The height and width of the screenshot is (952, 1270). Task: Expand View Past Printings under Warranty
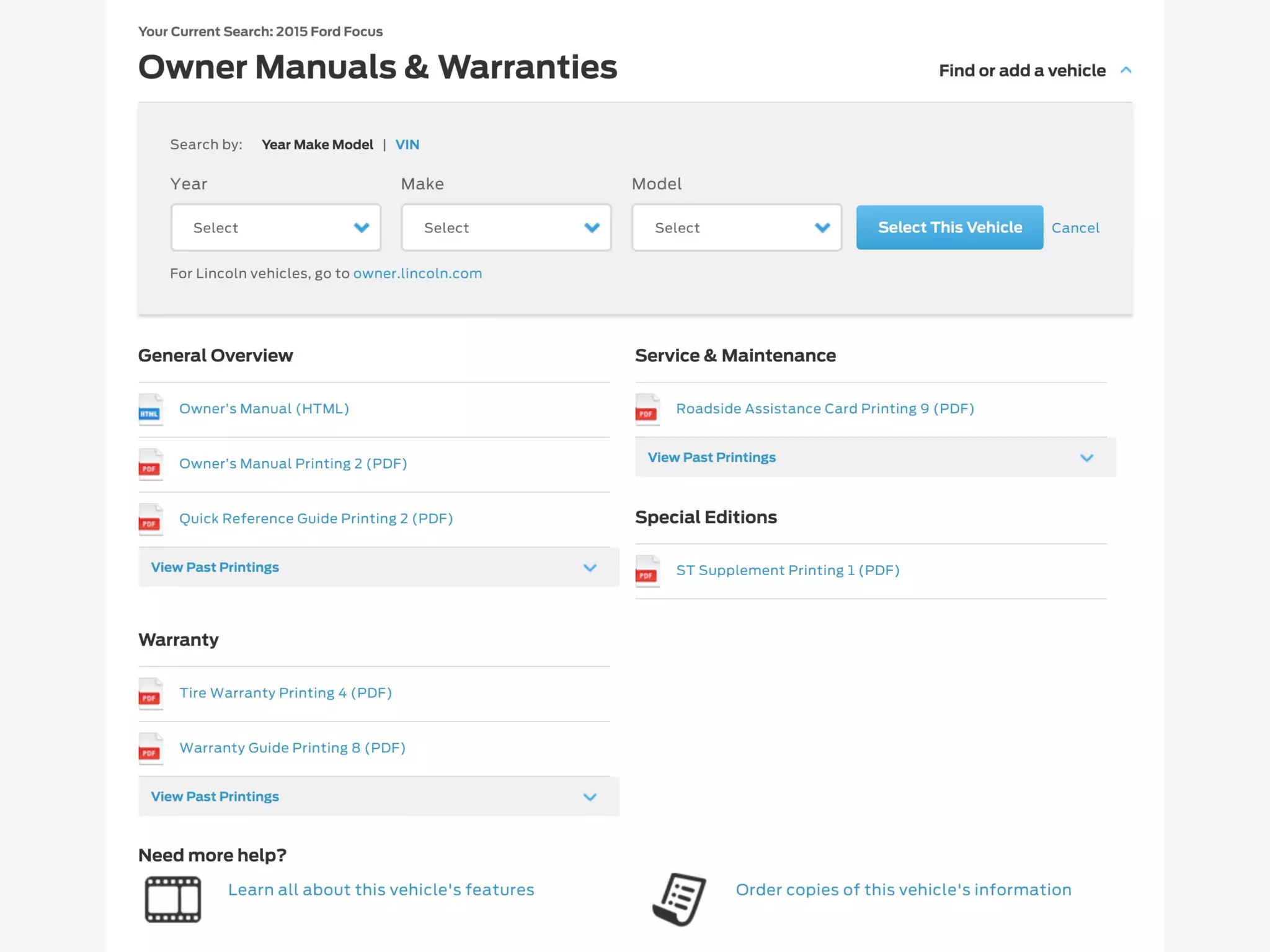point(378,796)
